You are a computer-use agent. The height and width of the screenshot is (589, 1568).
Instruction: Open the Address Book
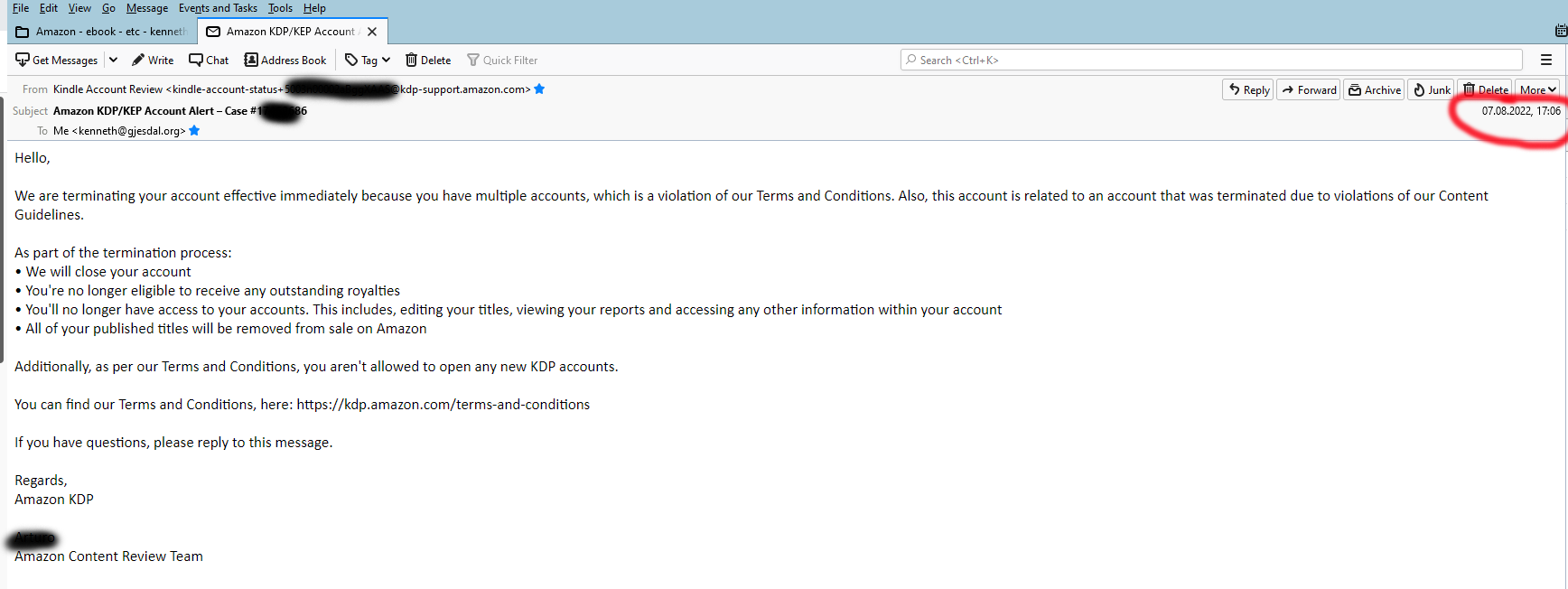coord(285,61)
